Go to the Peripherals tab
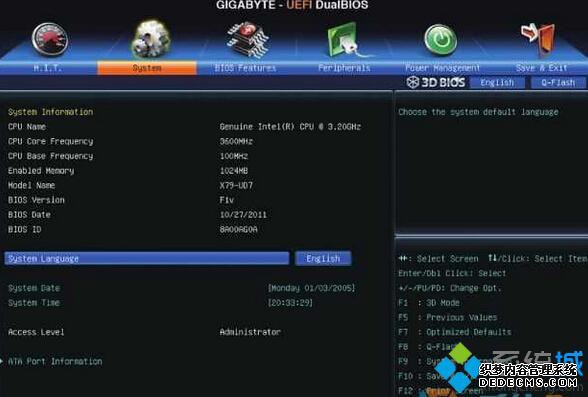Image resolution: width=588 pixels, height=397 pixels. click(x=344, y=68)
